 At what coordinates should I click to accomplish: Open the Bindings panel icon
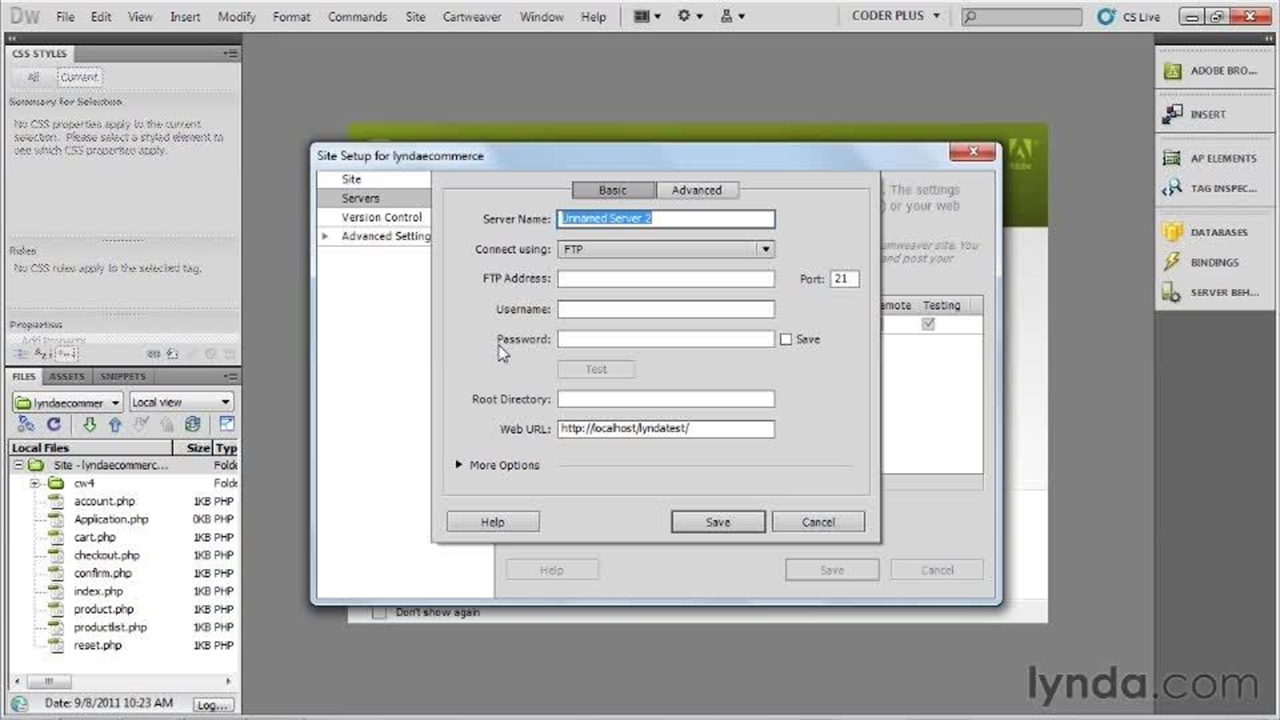[1172, 262]
